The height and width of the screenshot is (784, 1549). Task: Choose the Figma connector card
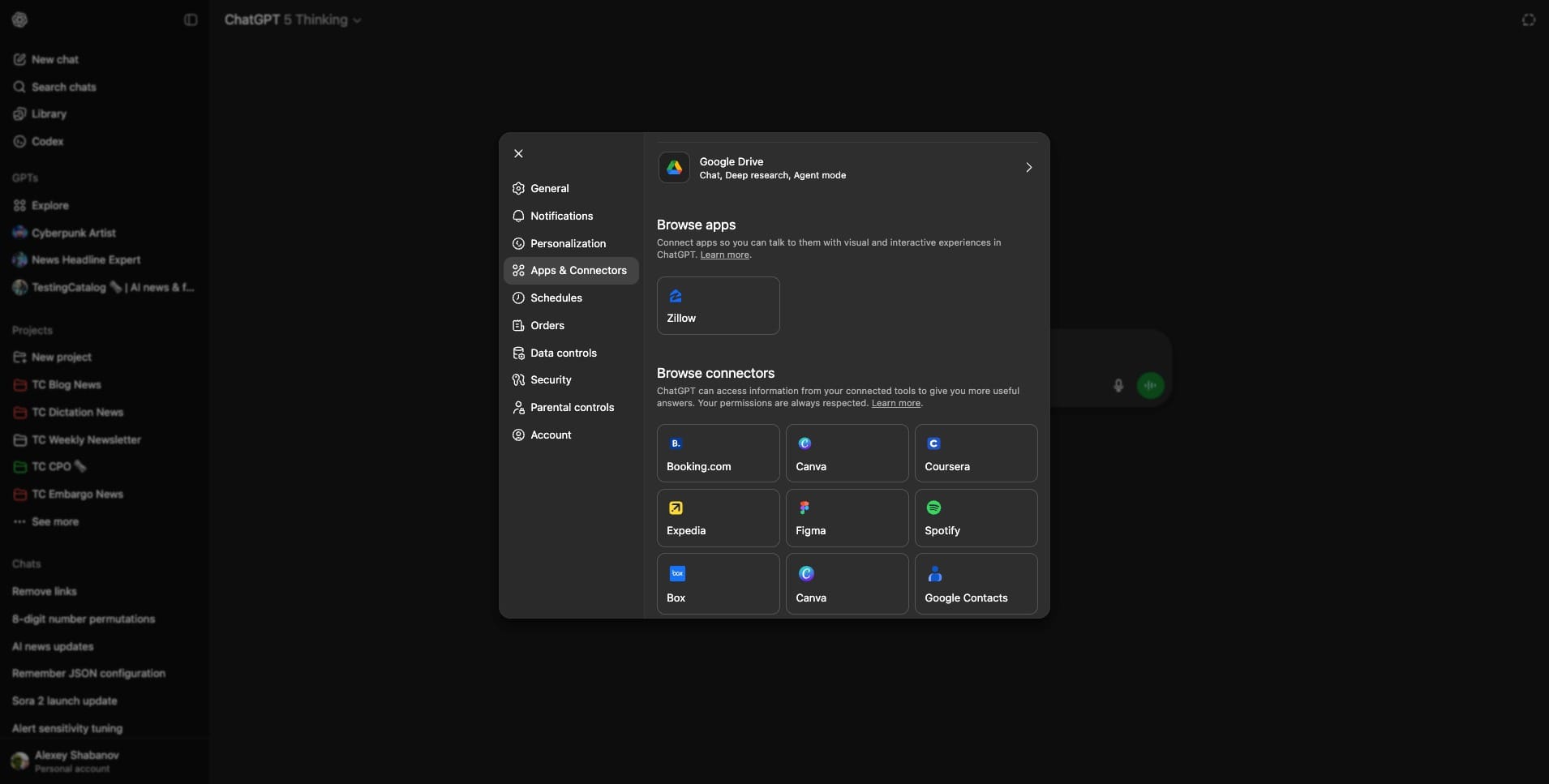click(847, 518)
